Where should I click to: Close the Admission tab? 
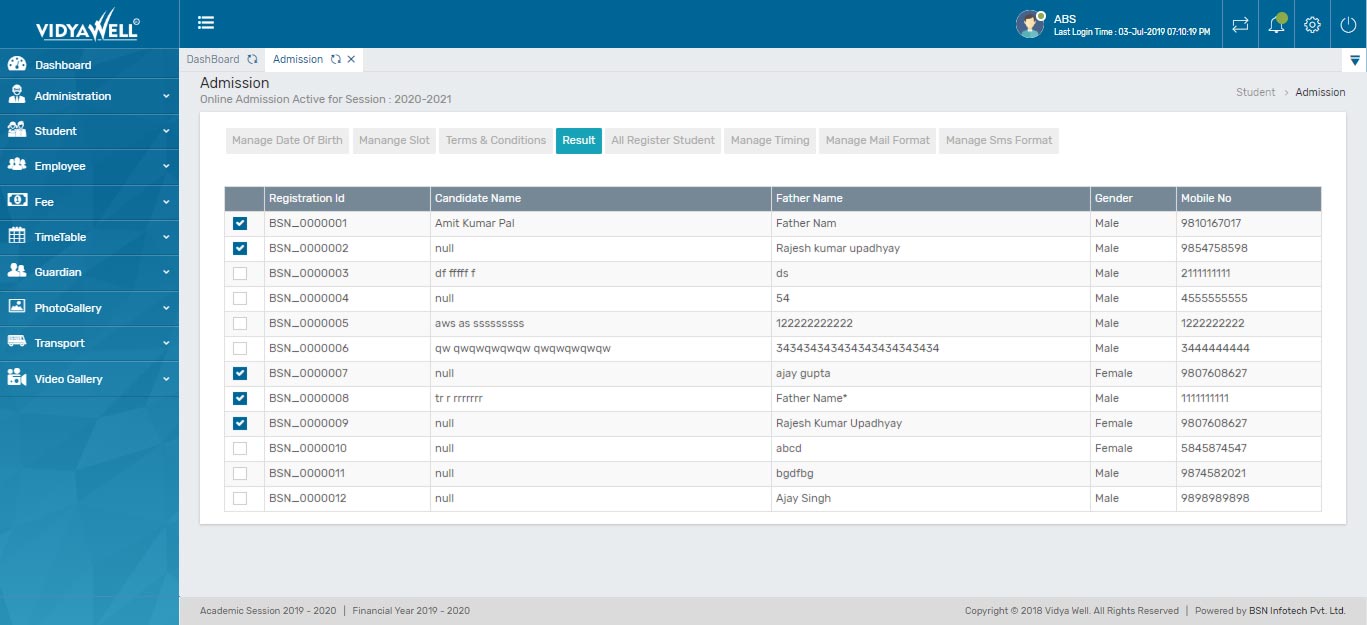point(351,59)
